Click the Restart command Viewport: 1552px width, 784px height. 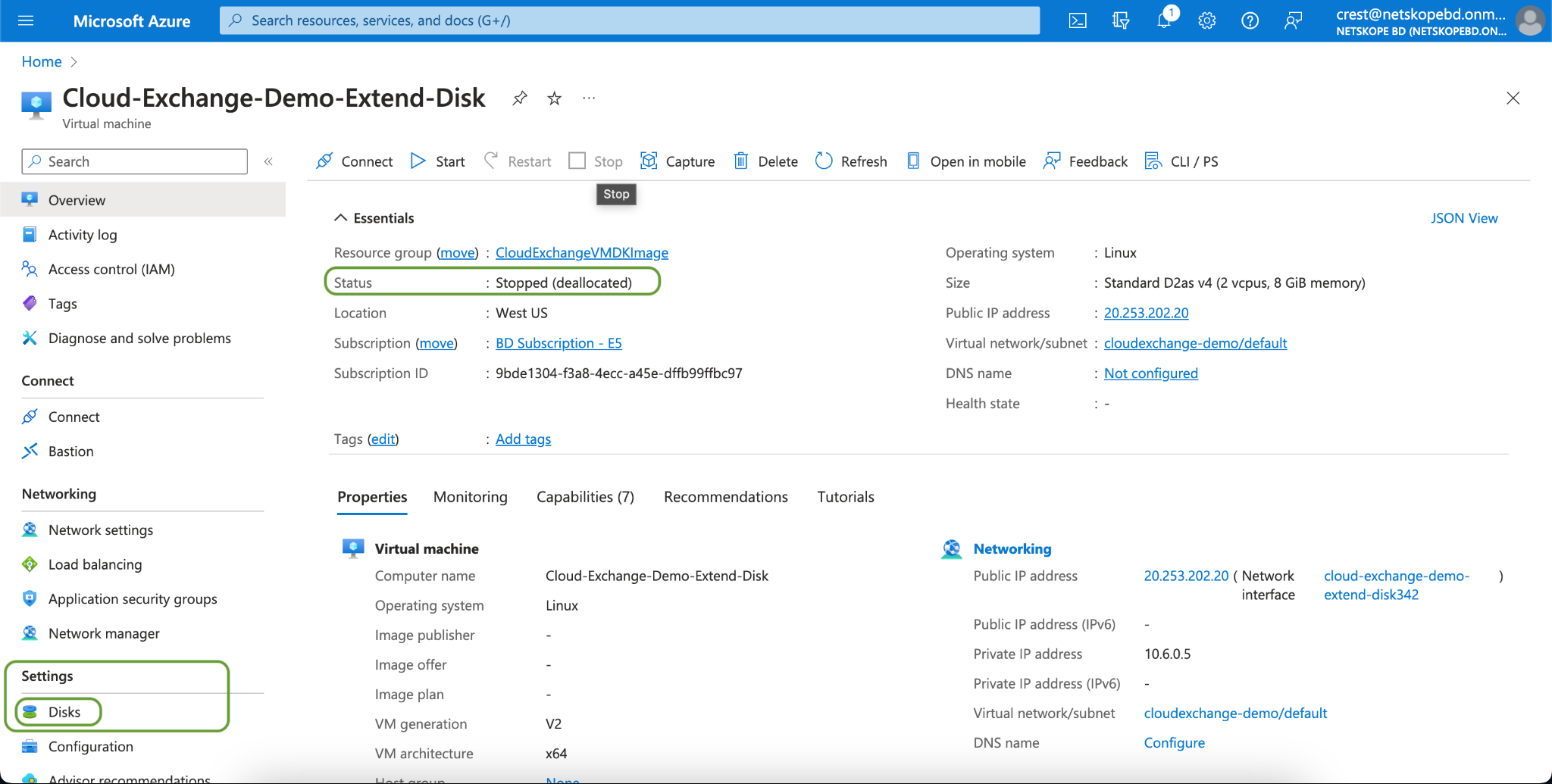coord(518,161)
